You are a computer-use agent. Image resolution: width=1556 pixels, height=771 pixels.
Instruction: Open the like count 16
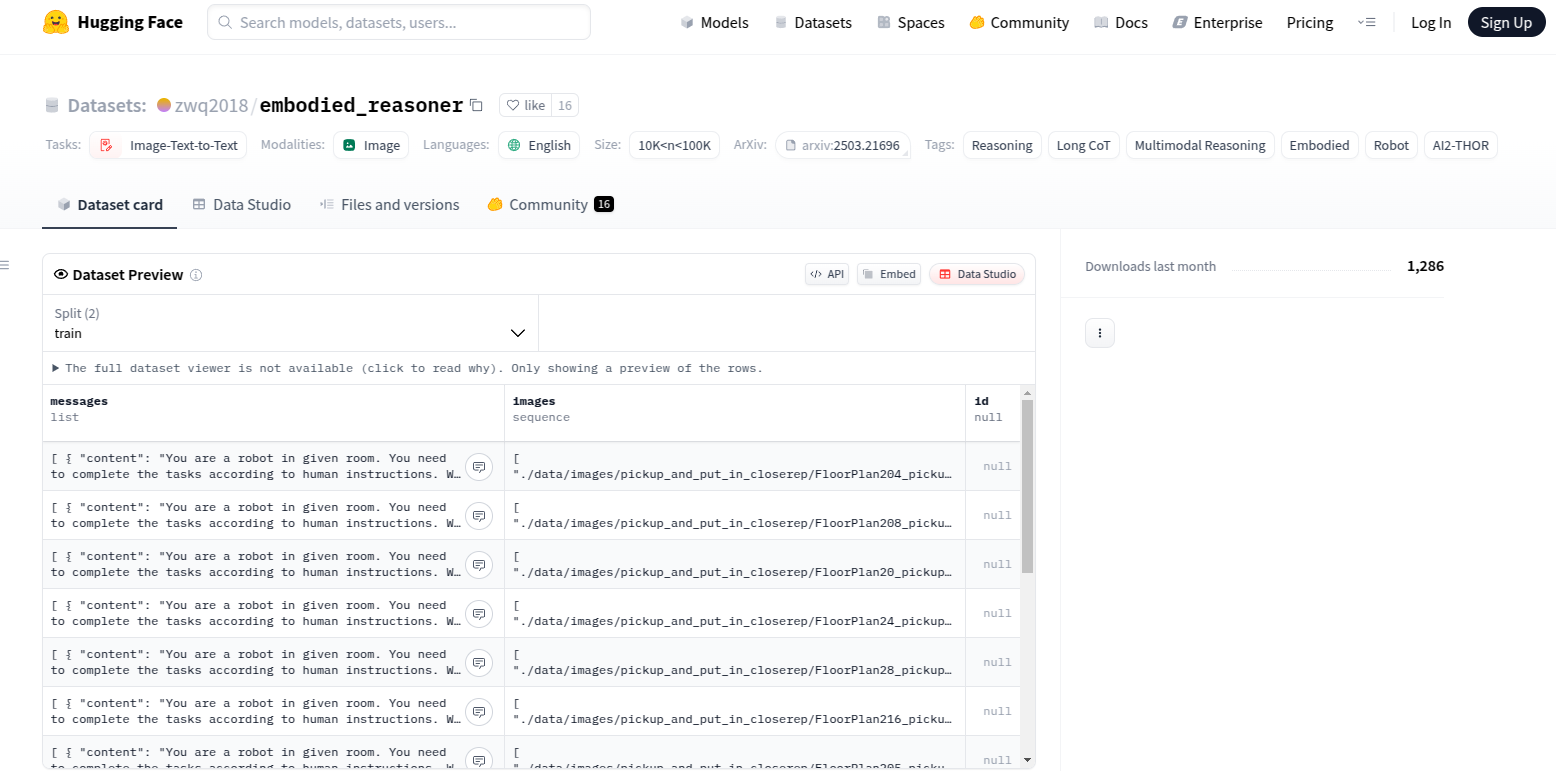pos(565,105)
